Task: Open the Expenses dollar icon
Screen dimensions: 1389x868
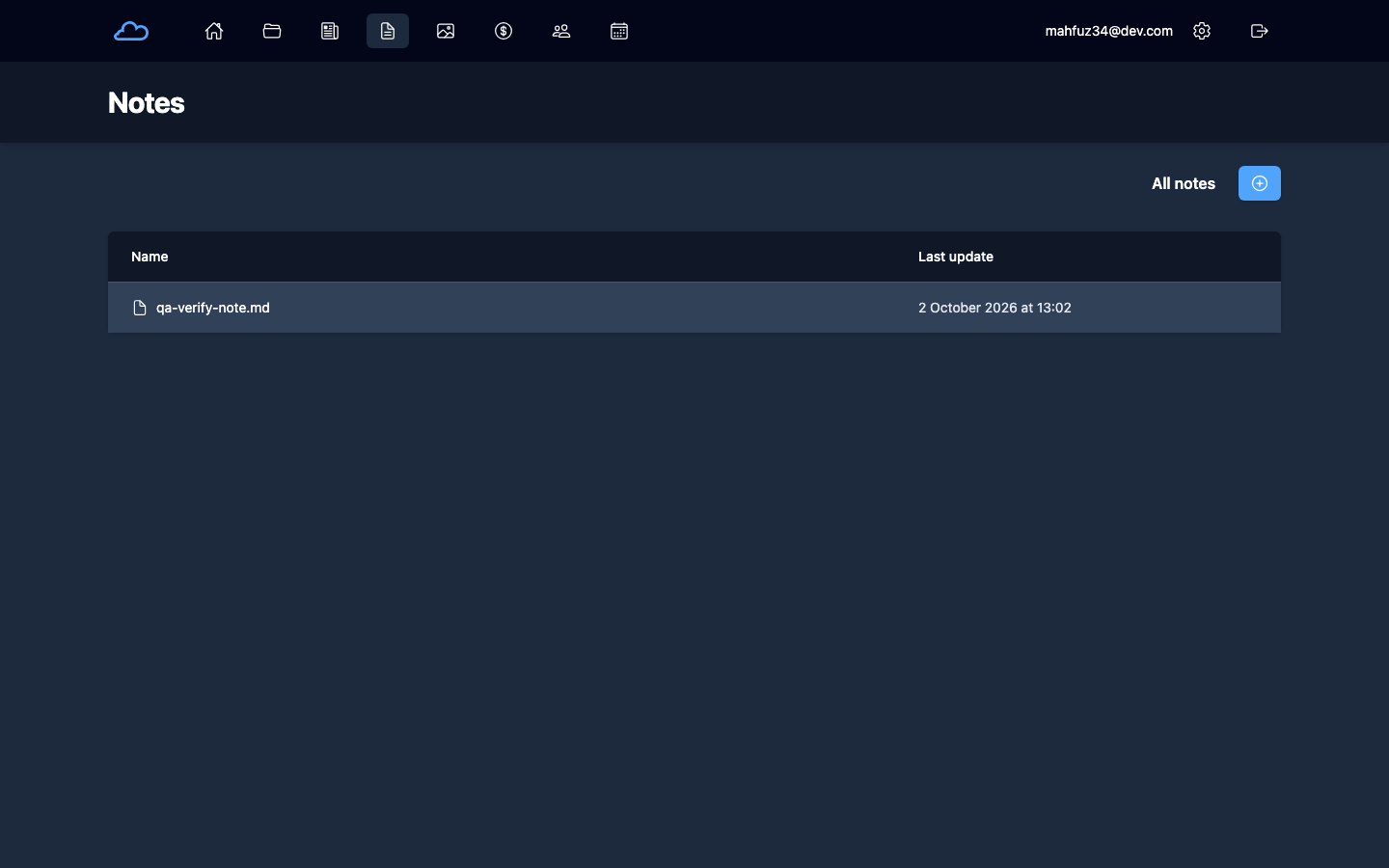Action: tap(504, 31)
